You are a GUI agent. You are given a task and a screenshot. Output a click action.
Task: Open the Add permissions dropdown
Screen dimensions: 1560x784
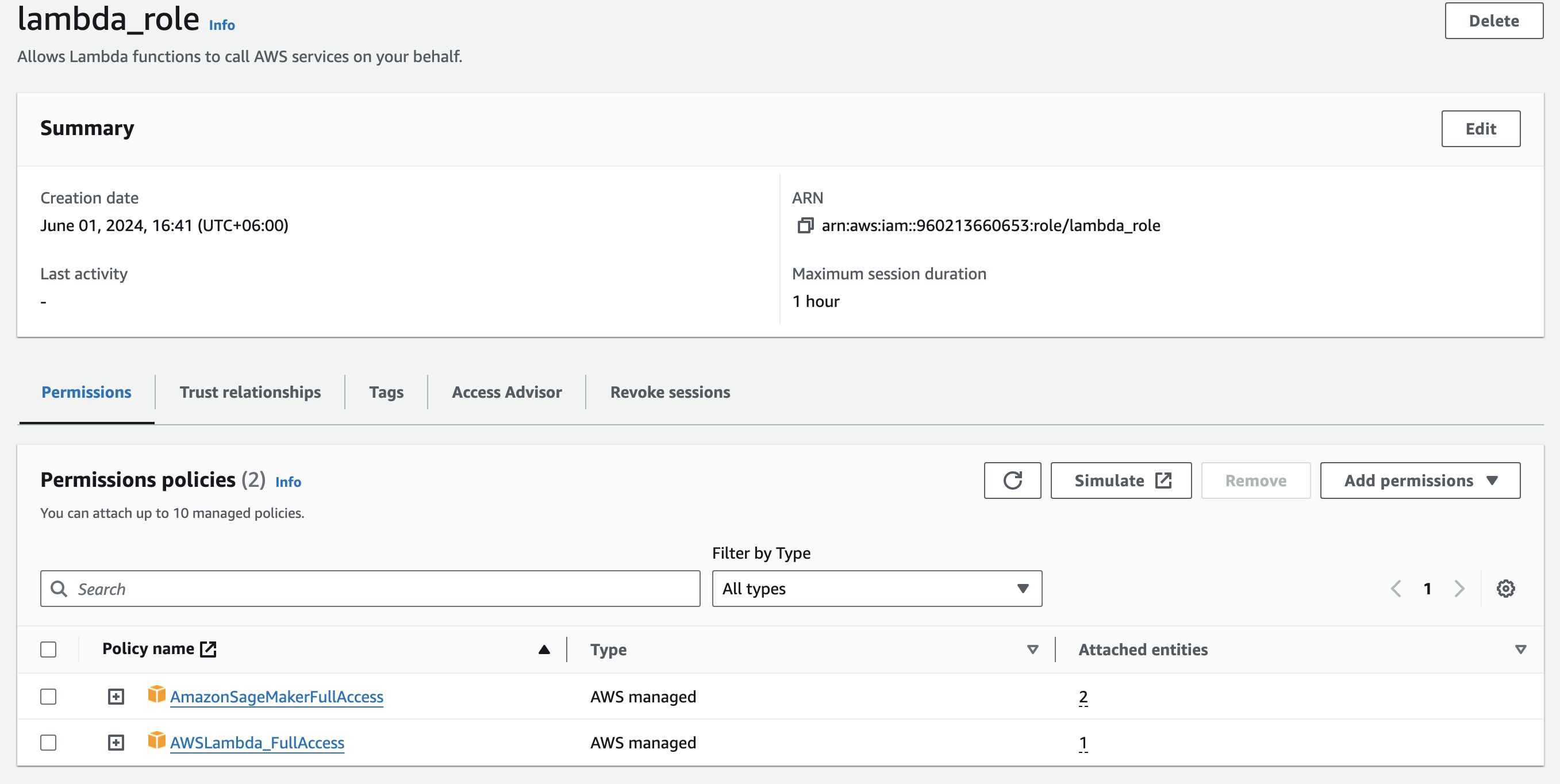coord(1420,480)
